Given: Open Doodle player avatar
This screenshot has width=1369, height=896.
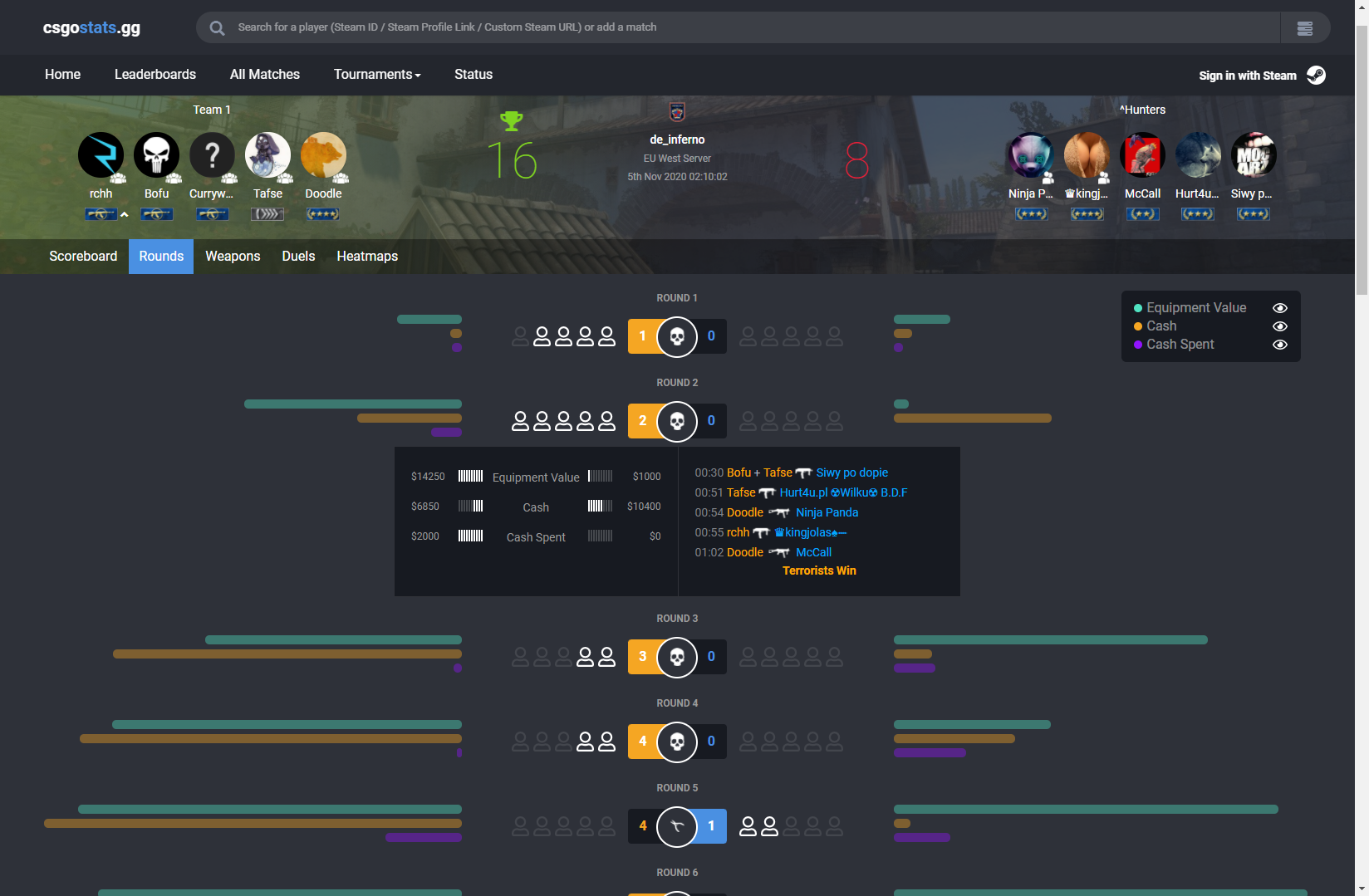Looking at the screenshot, I should [323, 155].
